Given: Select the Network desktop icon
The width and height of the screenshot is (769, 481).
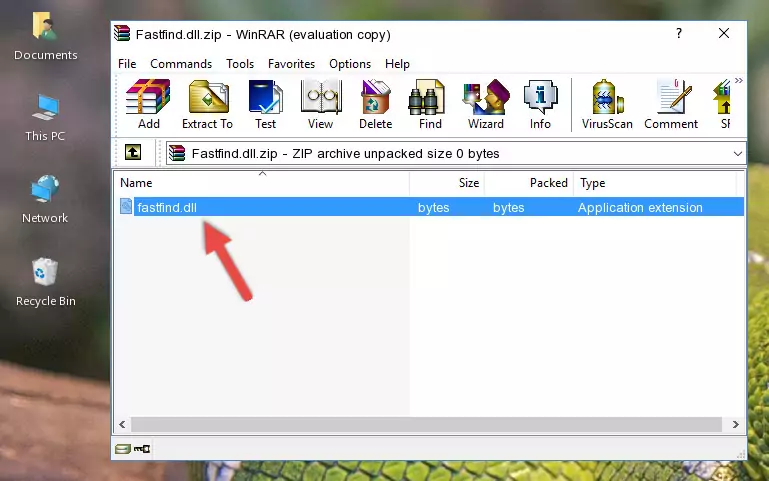Looking at the screenshot, I should click(45, 199).
